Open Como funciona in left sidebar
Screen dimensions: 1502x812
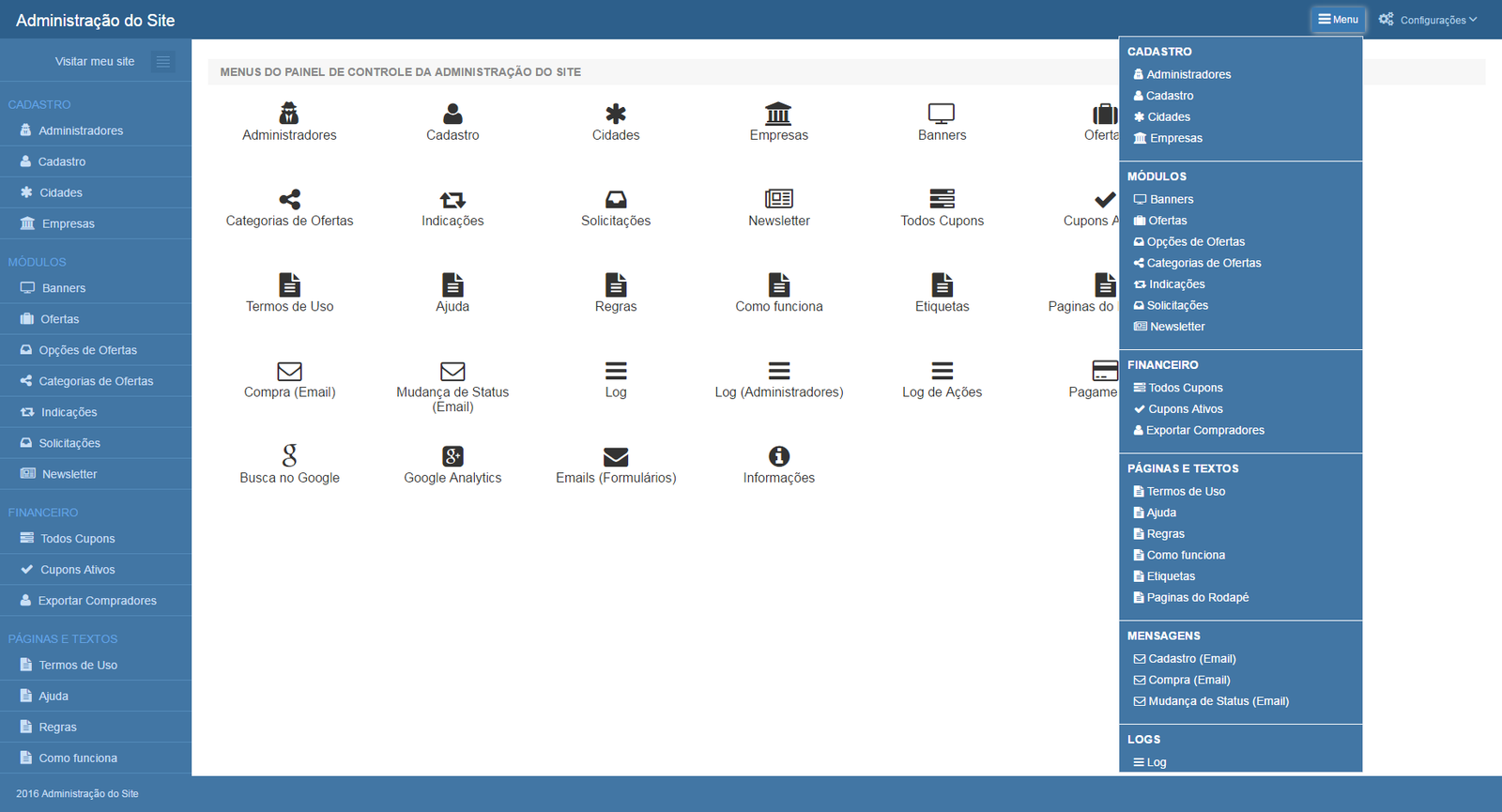[96, 758]
